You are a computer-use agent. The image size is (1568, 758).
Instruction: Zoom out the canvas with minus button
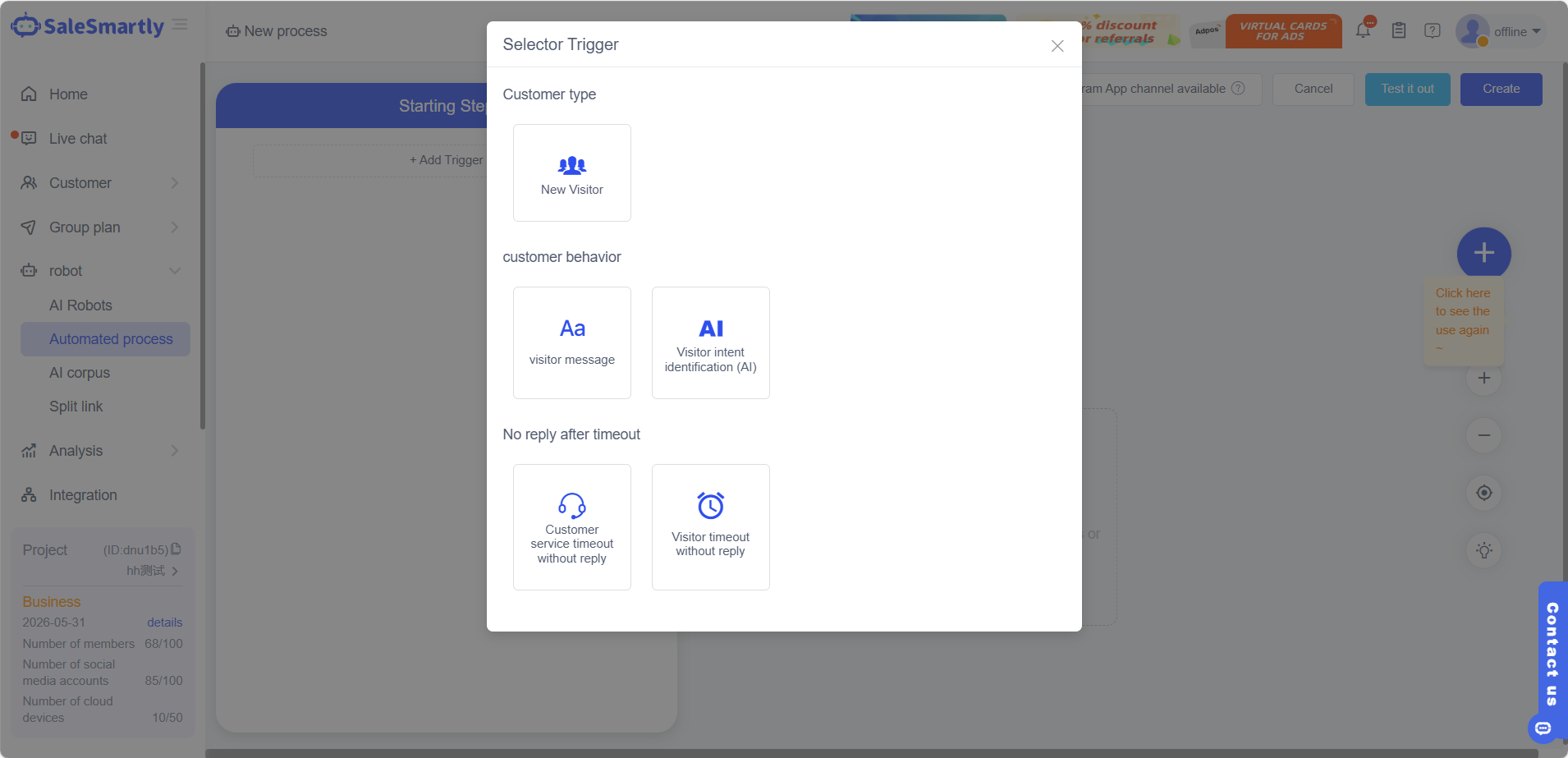(1483, 435)
